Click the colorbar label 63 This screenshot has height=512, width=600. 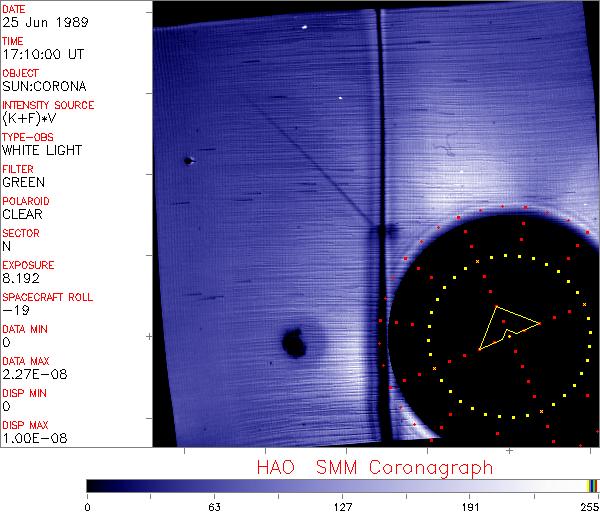point(213,505)
